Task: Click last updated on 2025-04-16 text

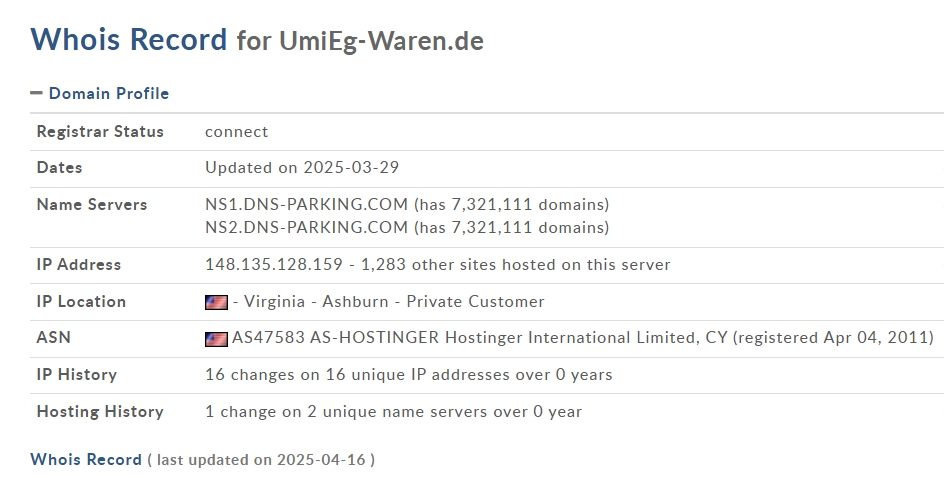Action: tap(261, 460)
